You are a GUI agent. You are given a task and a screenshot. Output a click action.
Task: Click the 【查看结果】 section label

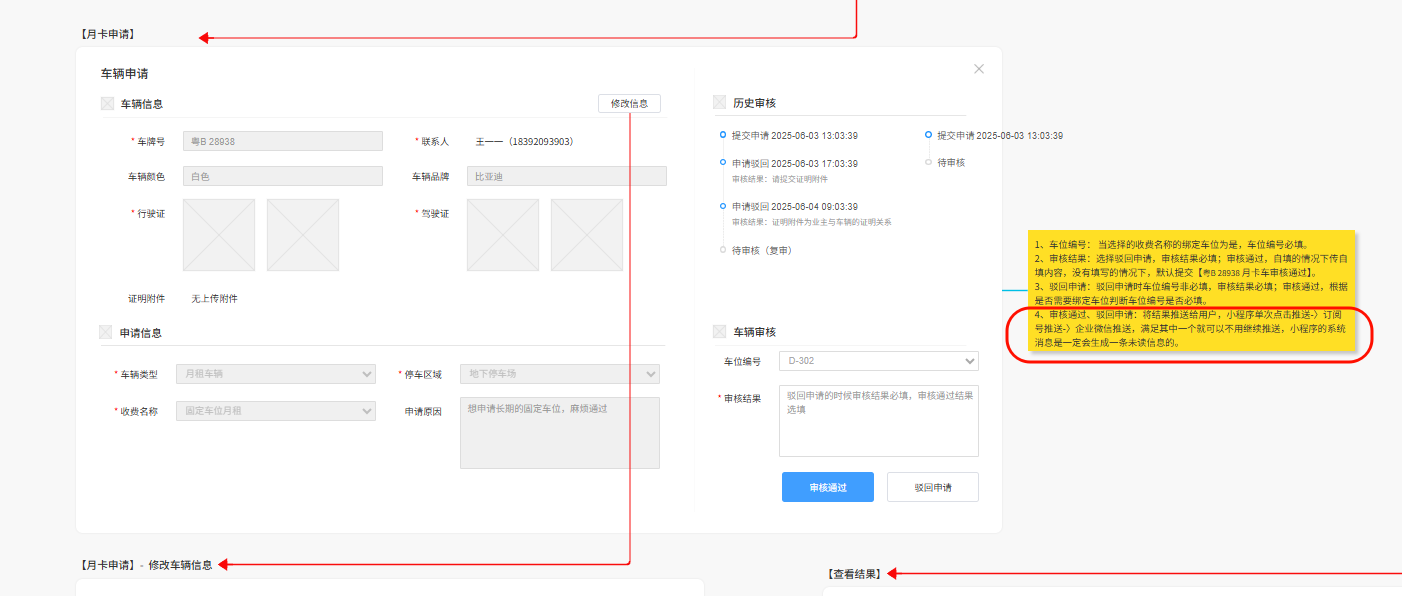pos(855,573)
